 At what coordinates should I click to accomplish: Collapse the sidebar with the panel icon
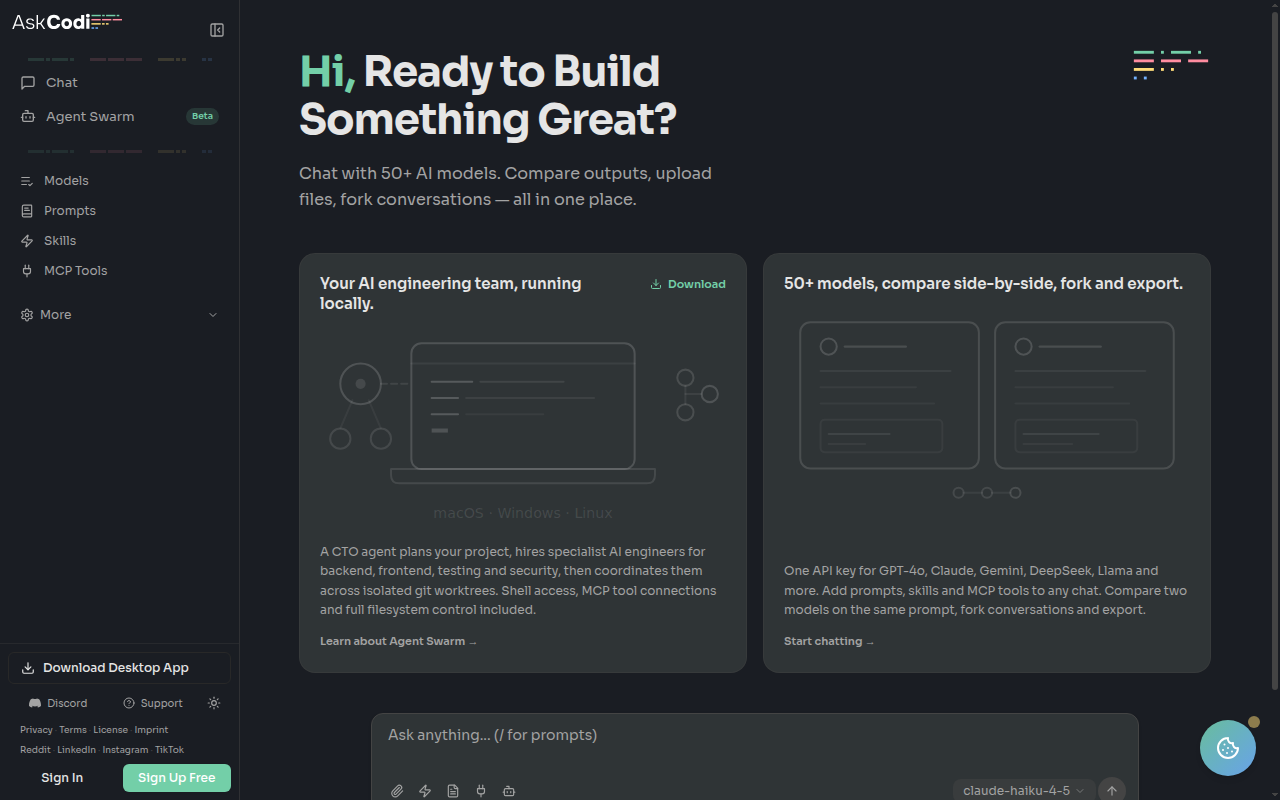(217, 30)
